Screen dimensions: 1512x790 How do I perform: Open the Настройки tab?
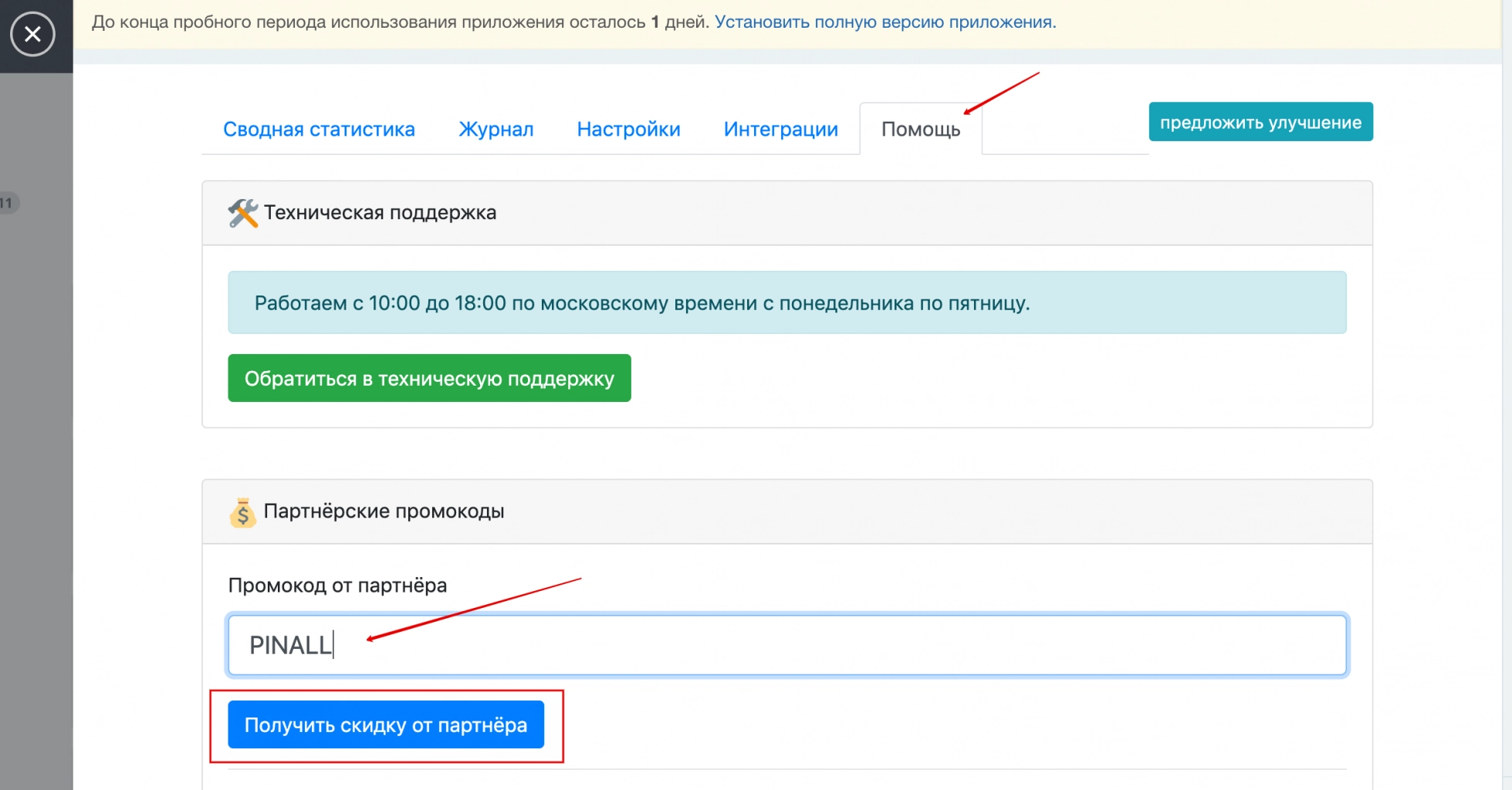click(627, 129)
